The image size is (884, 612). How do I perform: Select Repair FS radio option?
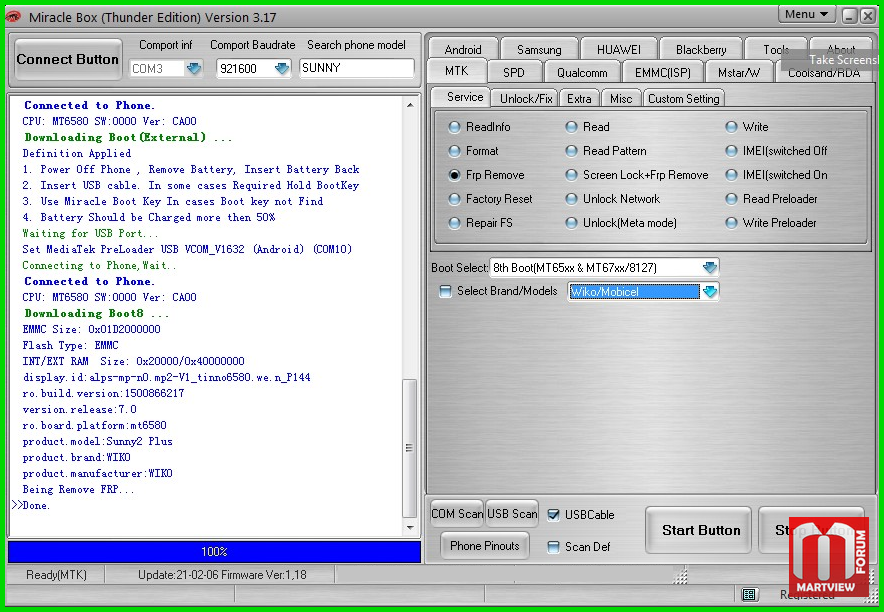point(454,223)
